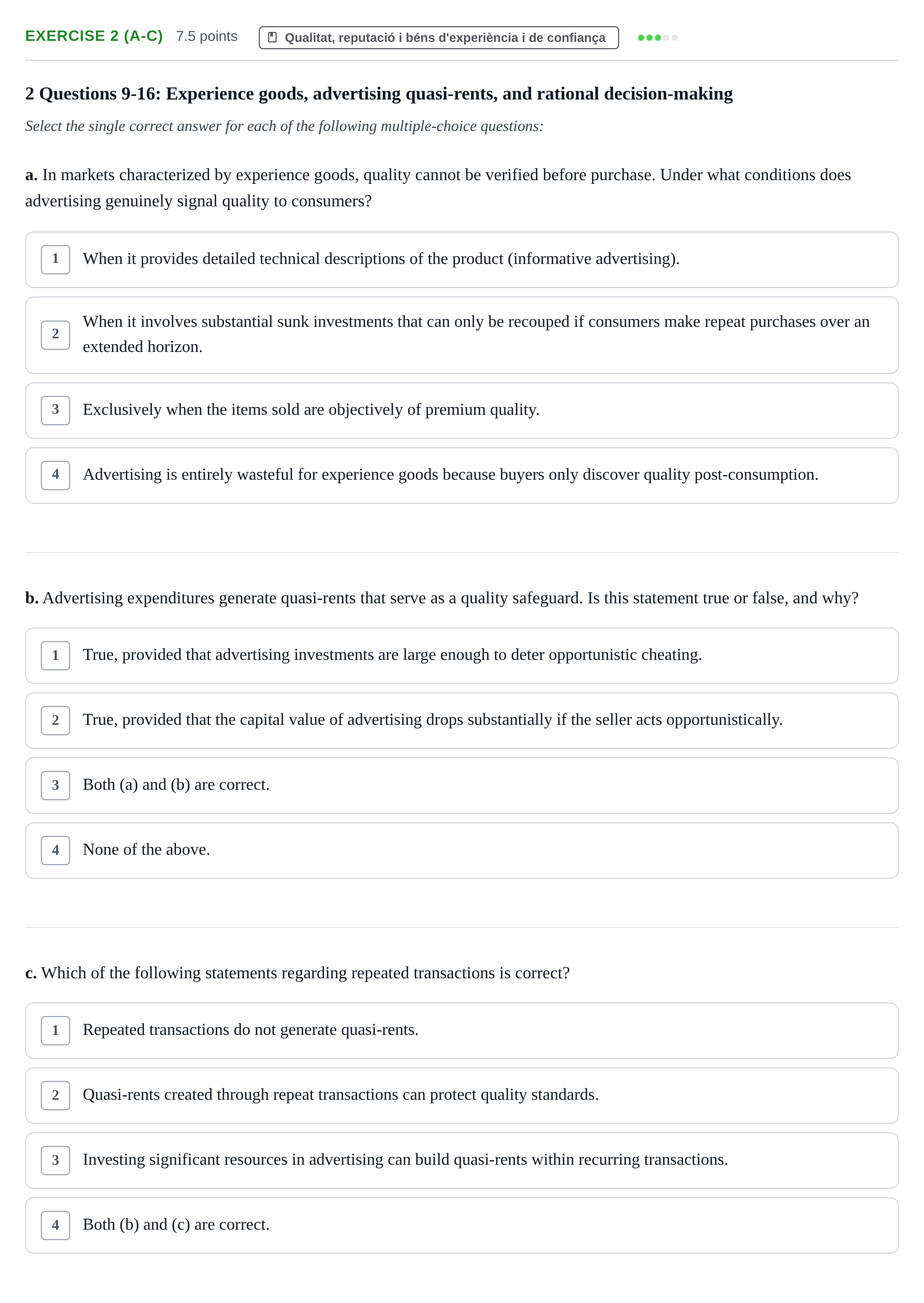The height and width of the screenshot is (1303, 924).
Task: Click the green difficulty dots indicator
Action: (x=657, y=38)
